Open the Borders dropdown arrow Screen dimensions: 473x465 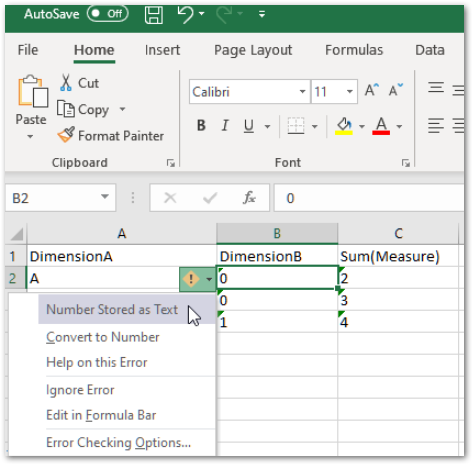coord(315,127)
